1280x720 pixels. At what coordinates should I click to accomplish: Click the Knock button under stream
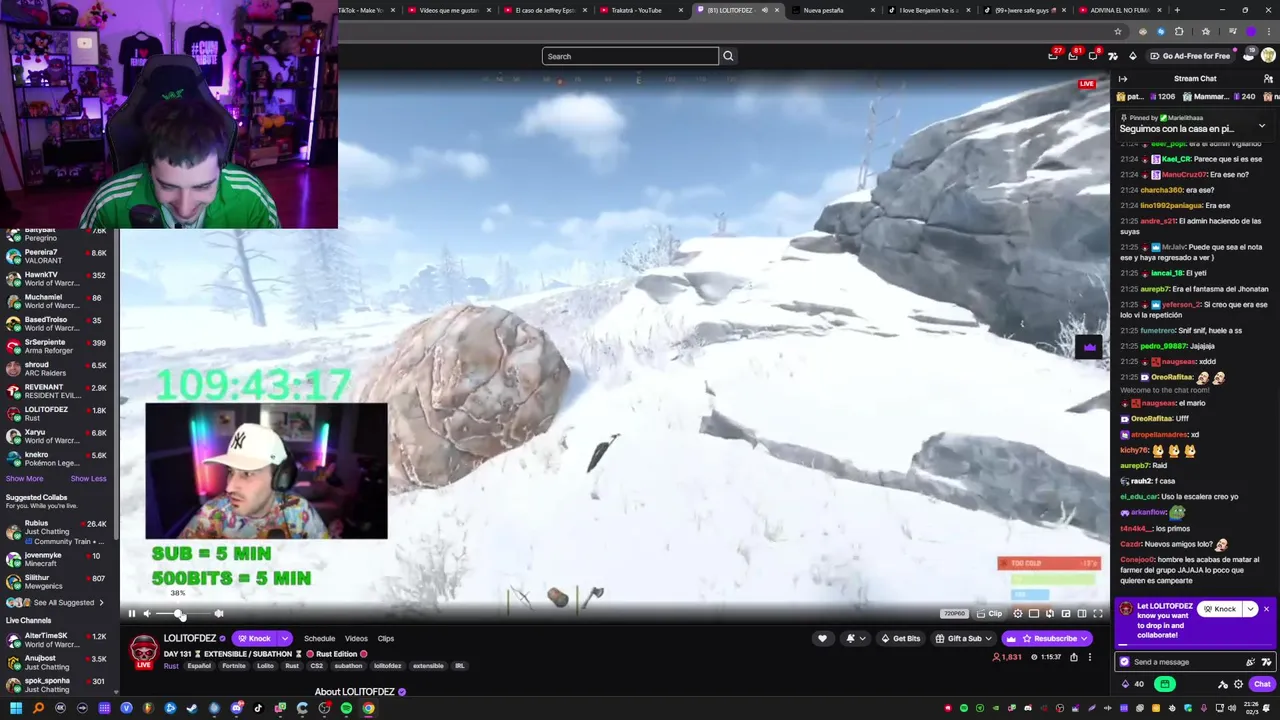(255, 638)
